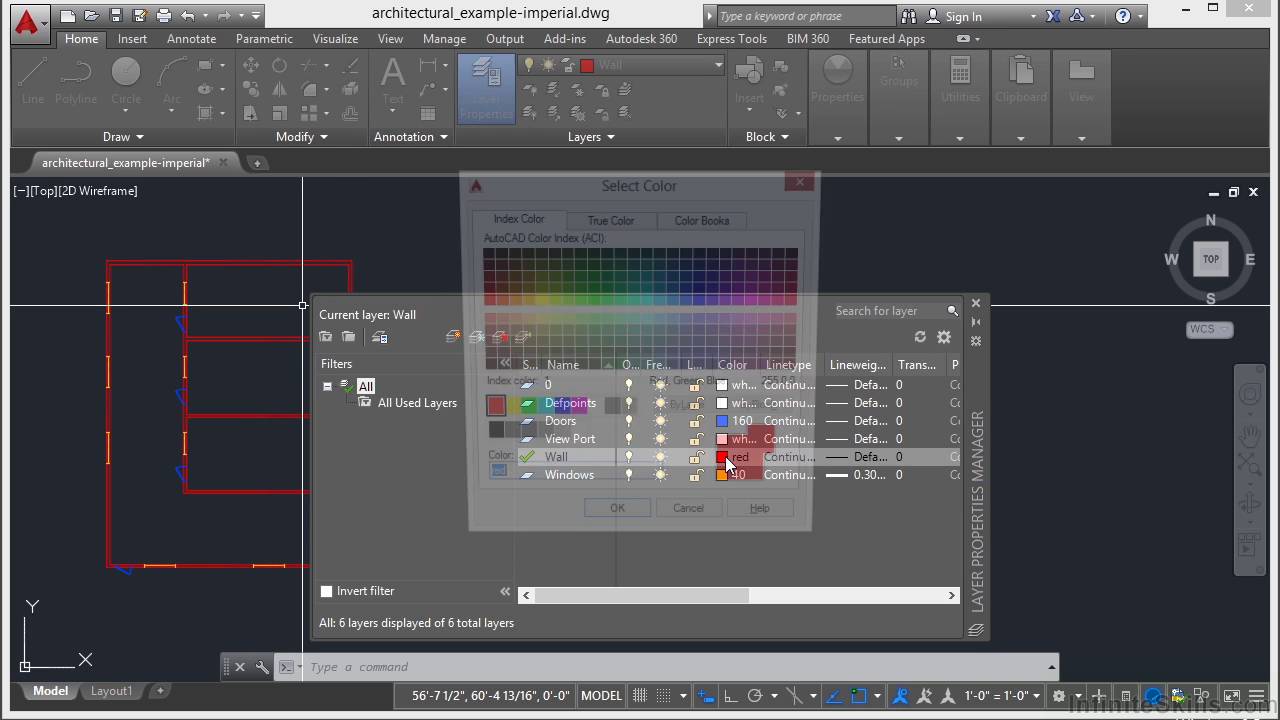
Task: Click the Undo arrow in title bar
Action: [187, 15]
